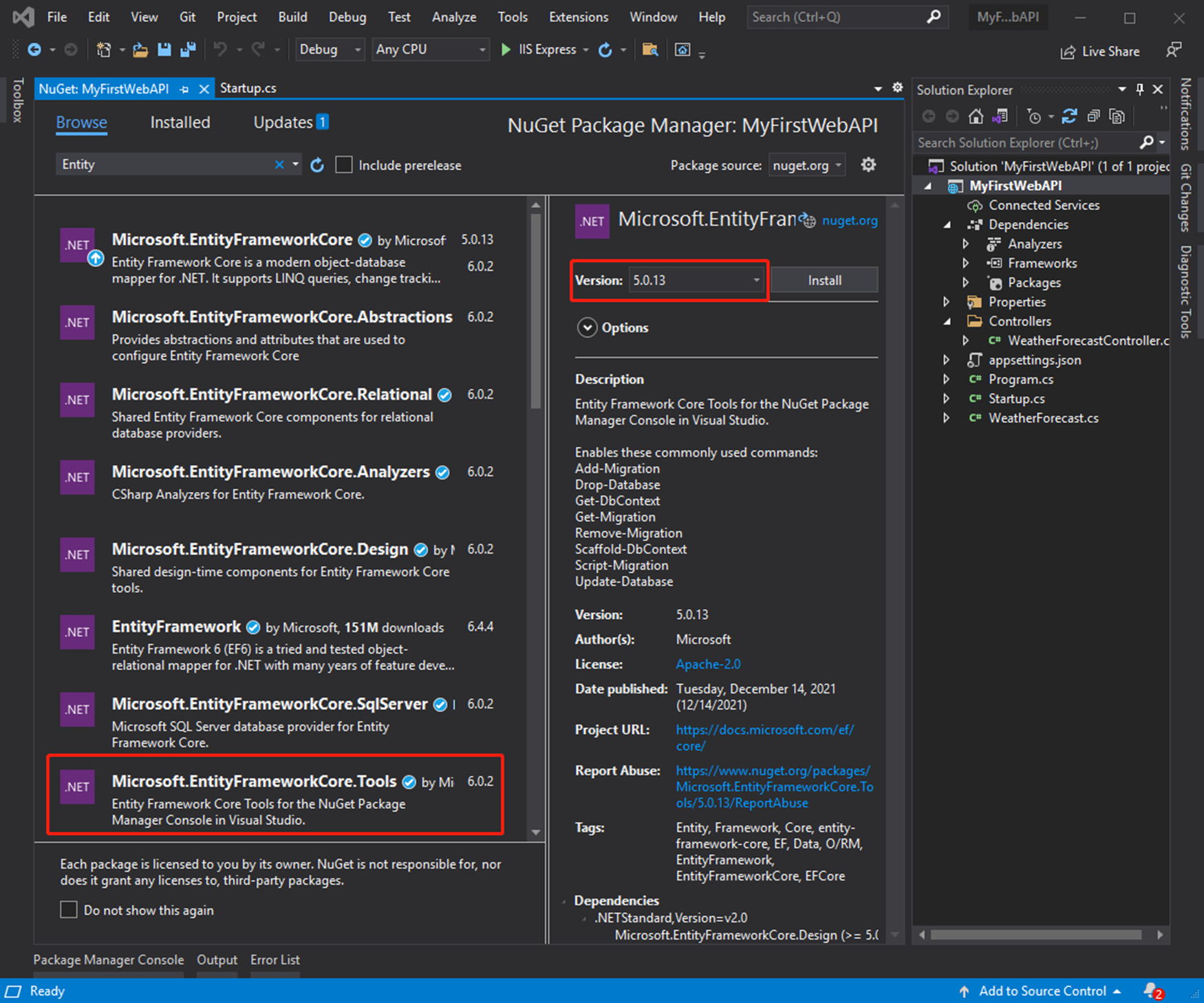1204x1003 pixels.
Task: Enable the Include prerelease checkbox
Action: [344, 165]
